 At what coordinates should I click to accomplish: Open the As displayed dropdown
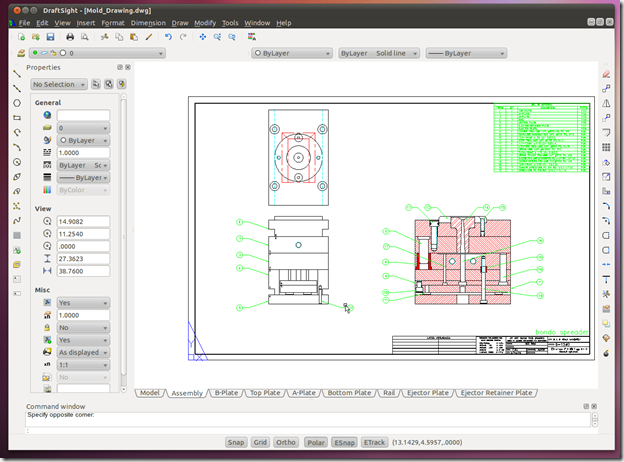pos(83,353)
